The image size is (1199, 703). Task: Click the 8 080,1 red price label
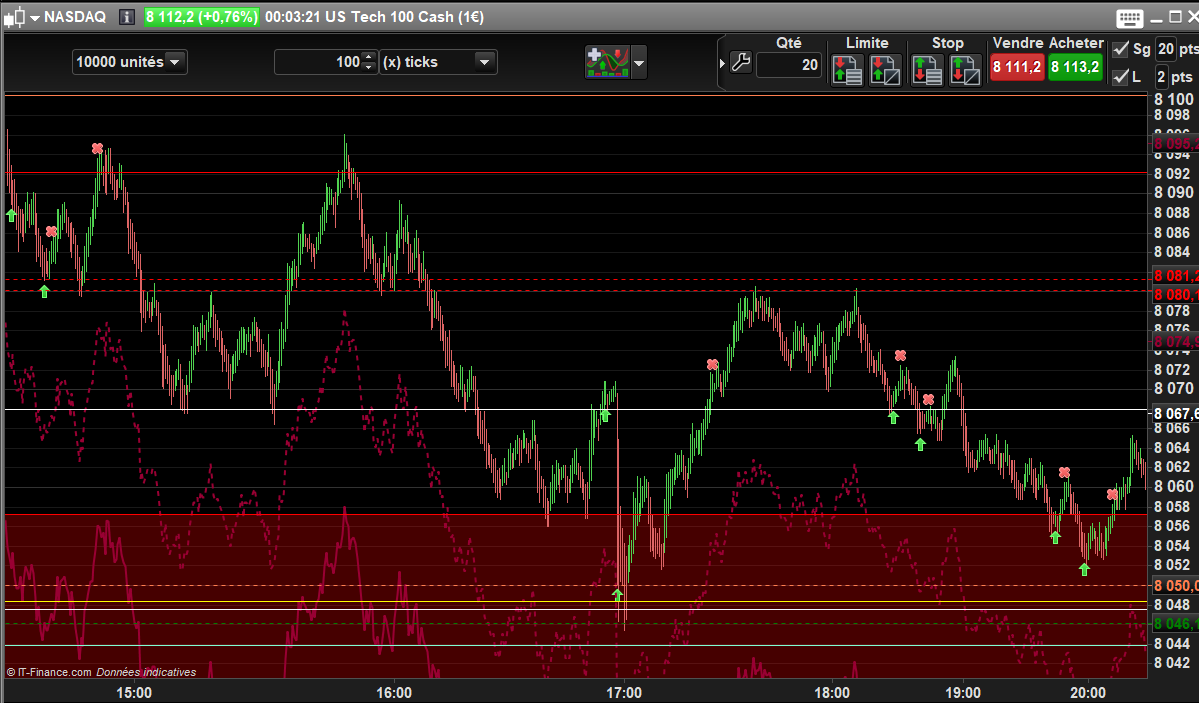(1175, 295)
